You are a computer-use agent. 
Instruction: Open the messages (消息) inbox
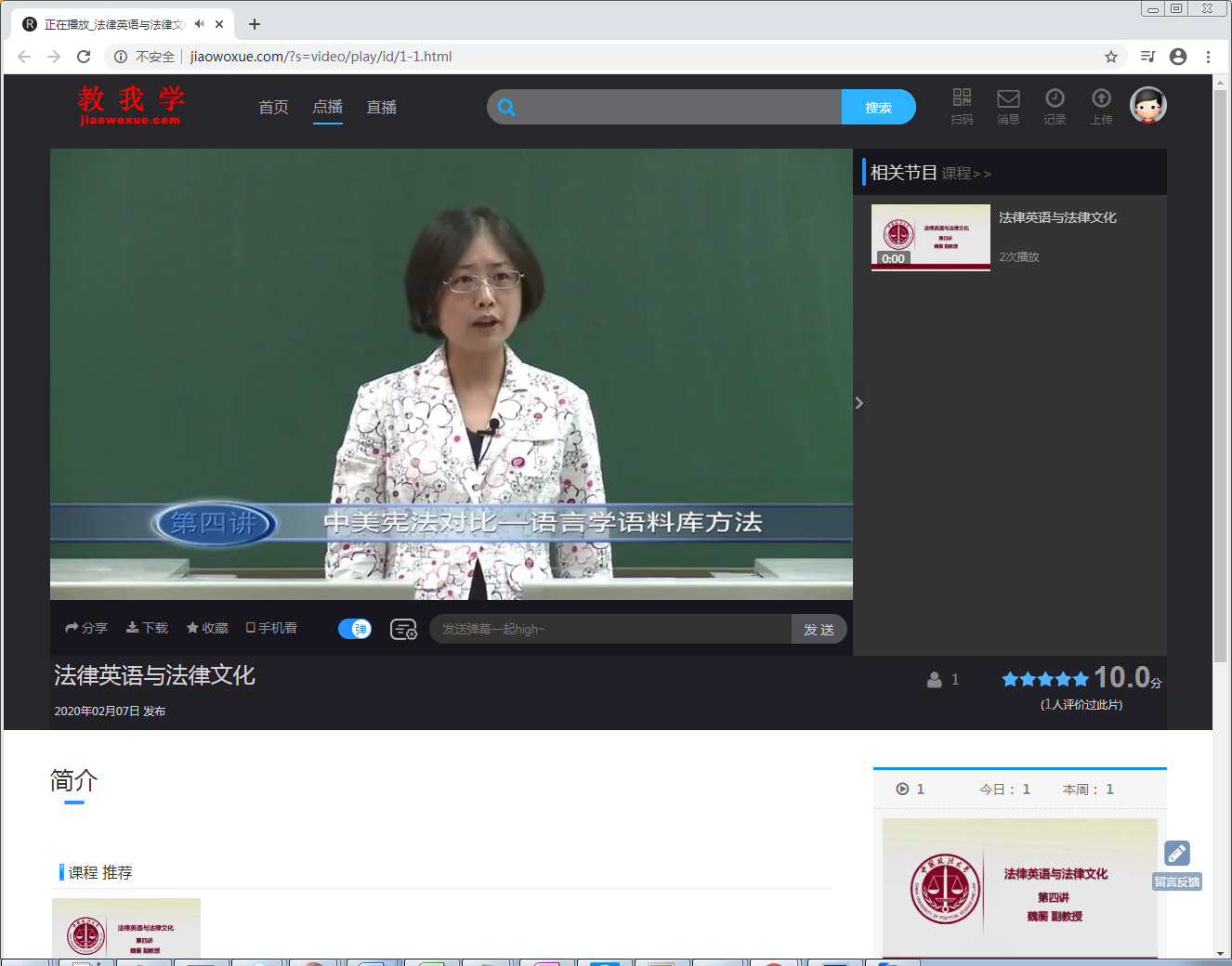click(x=1008, y=105)
